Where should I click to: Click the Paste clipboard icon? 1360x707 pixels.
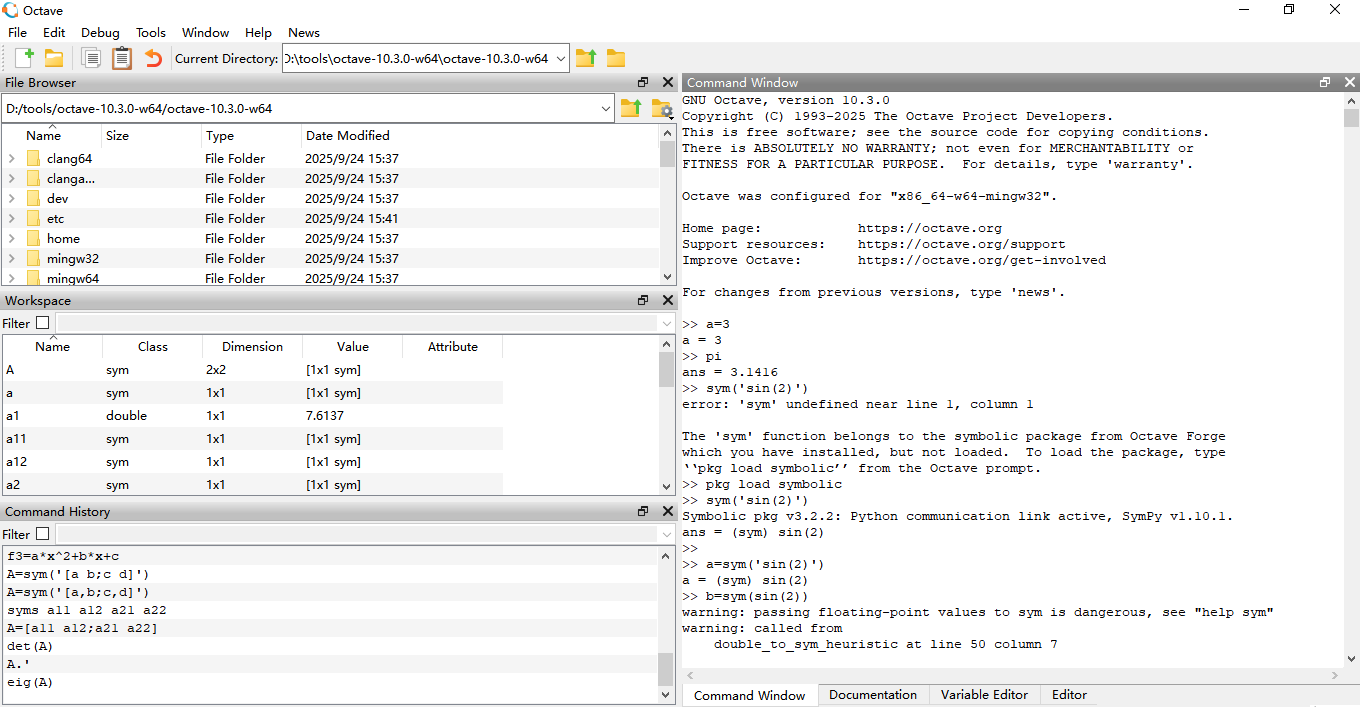click(x=122, y=59)
